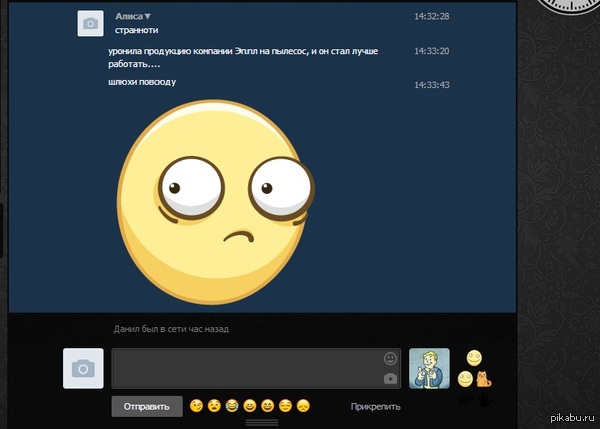
Task: Insert the winking emoji from quick row
Action: [x=196, y=406]
